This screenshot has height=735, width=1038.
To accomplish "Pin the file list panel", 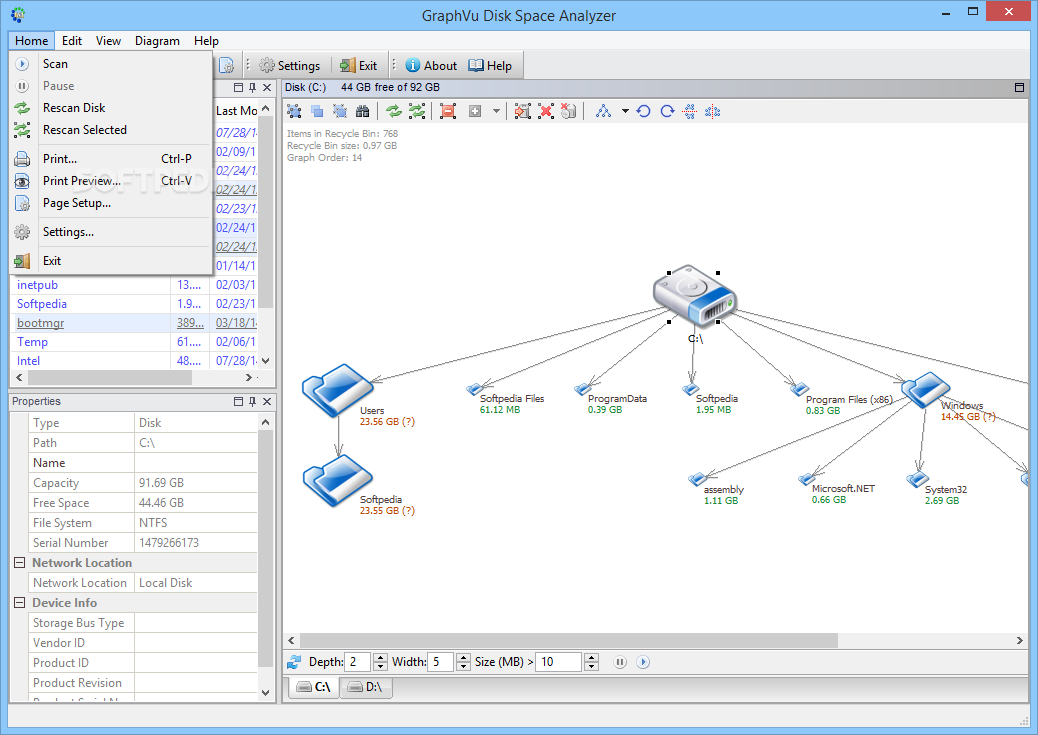I will [x=252, y=87].
